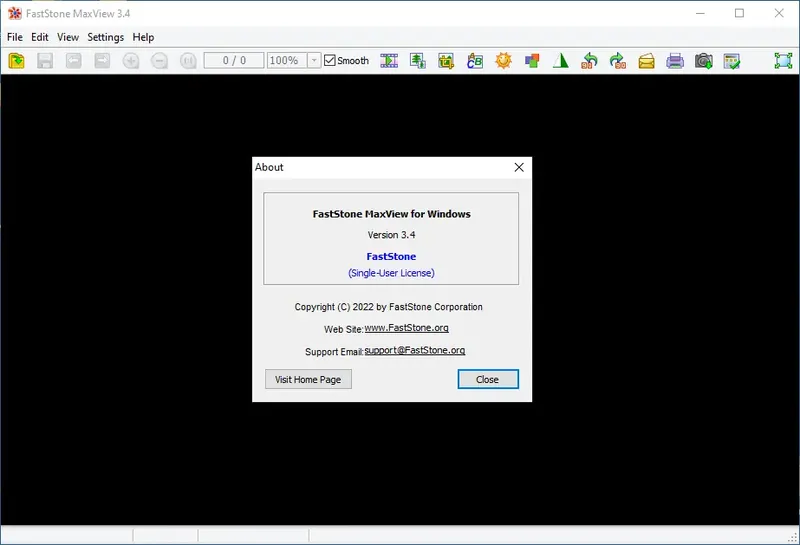Click the FastStone MaxView for Windows heading

[391, 214]
